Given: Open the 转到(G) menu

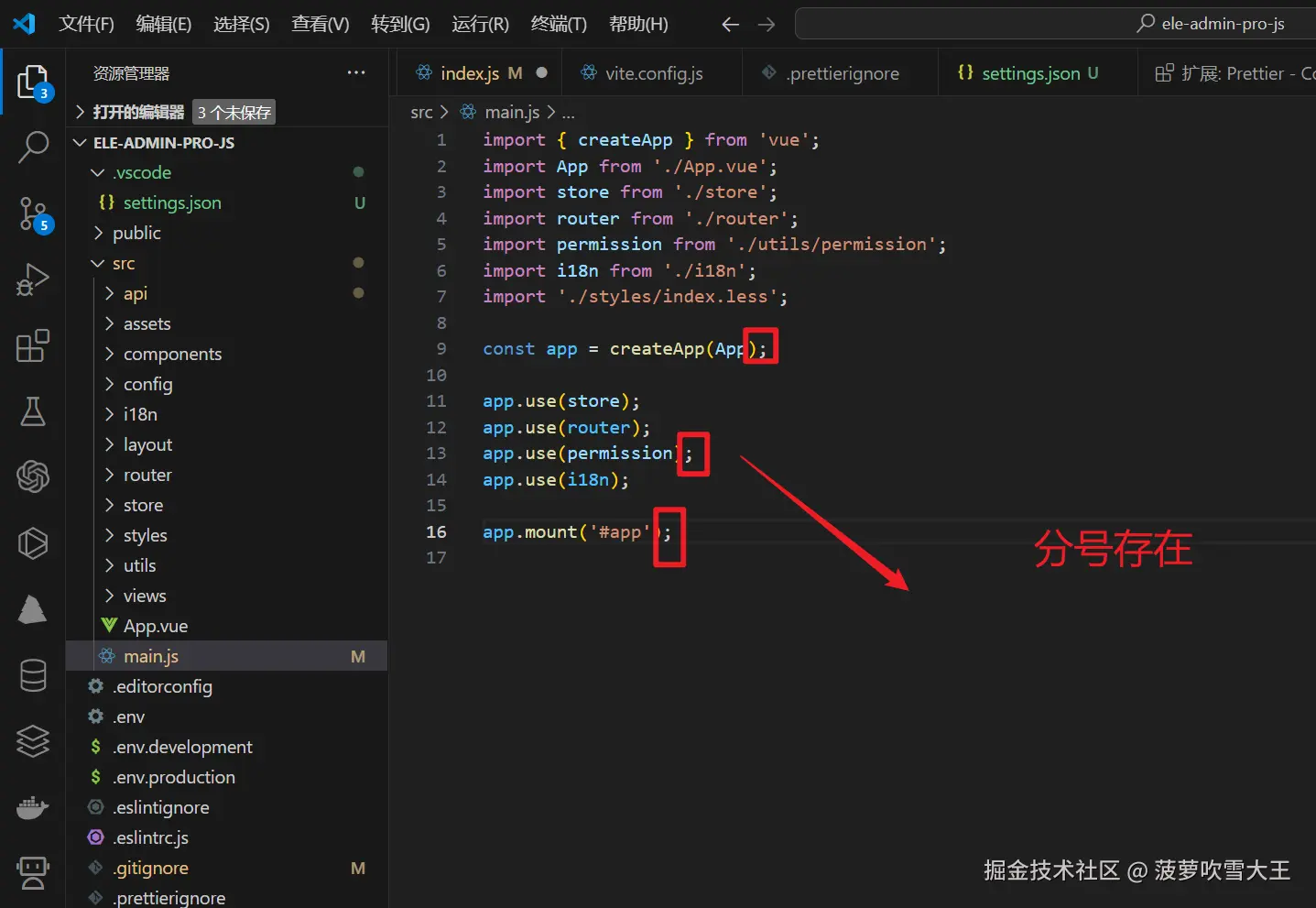Looking at the screenshot, I should pyautogui.click(x=400, y=24).
